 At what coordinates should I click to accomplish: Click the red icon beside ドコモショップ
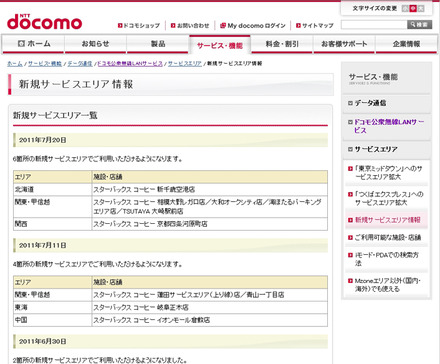point(120,25)
